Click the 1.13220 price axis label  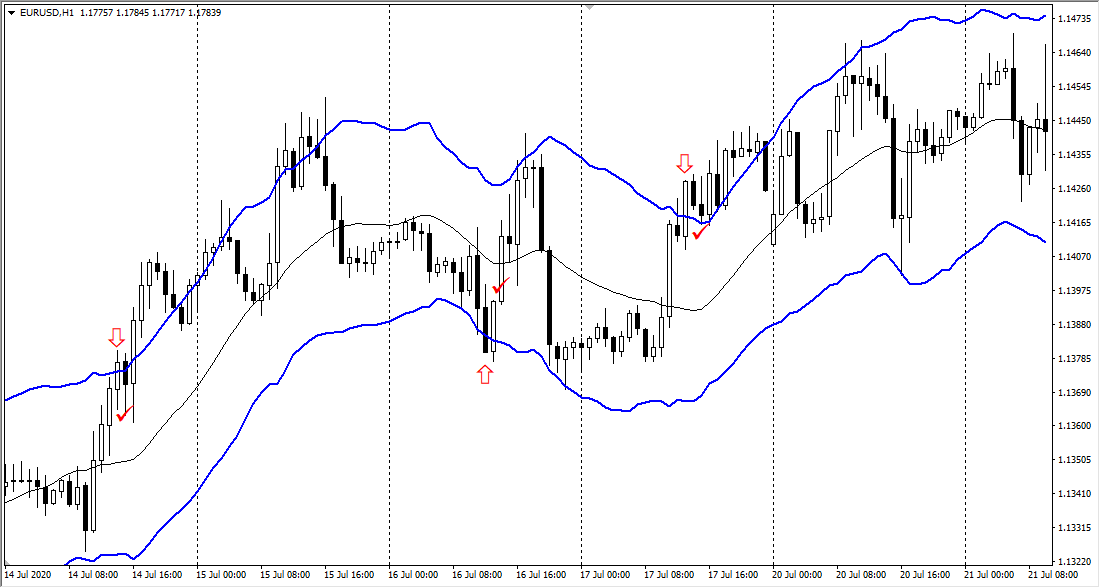coord(1077,562)
